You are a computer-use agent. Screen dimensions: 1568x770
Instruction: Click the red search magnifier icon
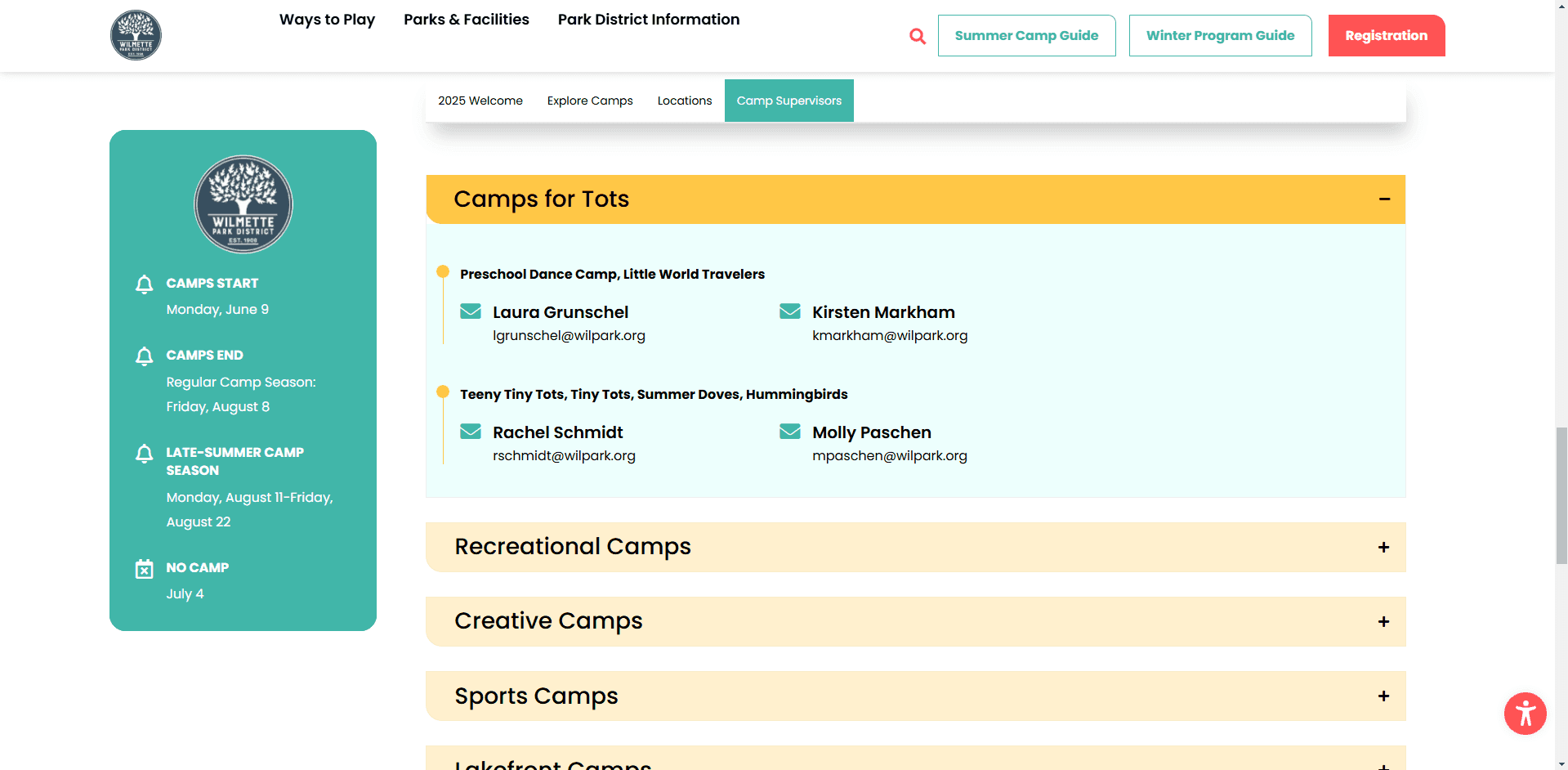(918, 36)
